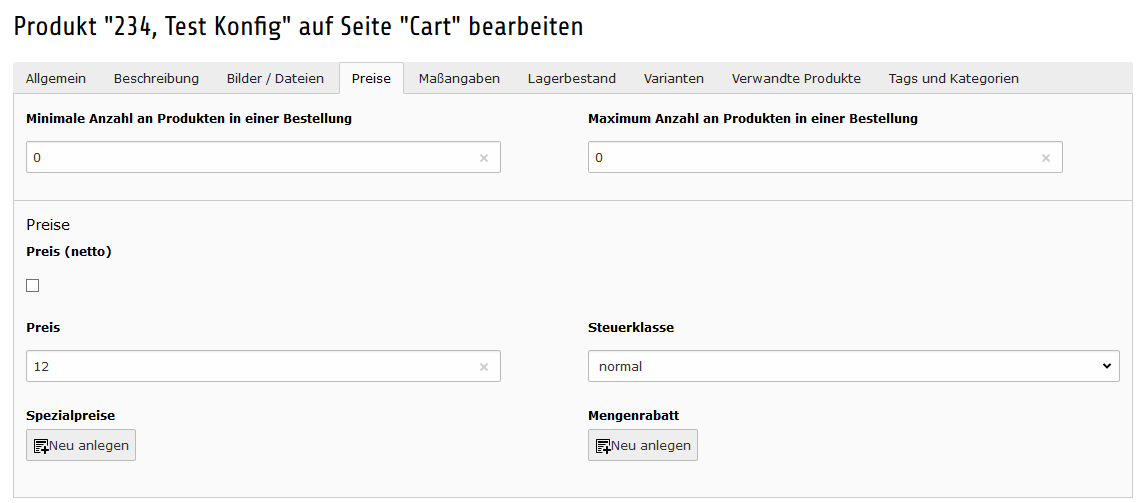Open the Beschreibung tab
Image resolution: width=1142 pixels, height=503 pixels.
click(x=156, y=79)
